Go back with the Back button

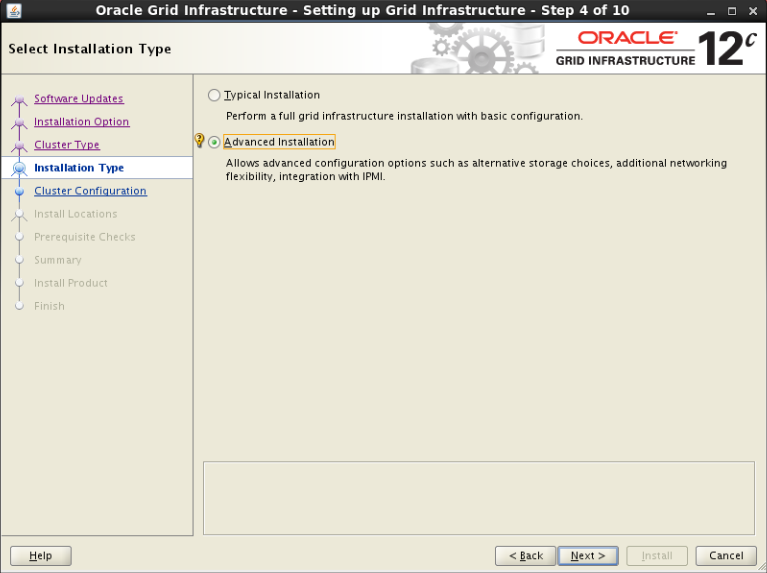click(x=525, y=556)
